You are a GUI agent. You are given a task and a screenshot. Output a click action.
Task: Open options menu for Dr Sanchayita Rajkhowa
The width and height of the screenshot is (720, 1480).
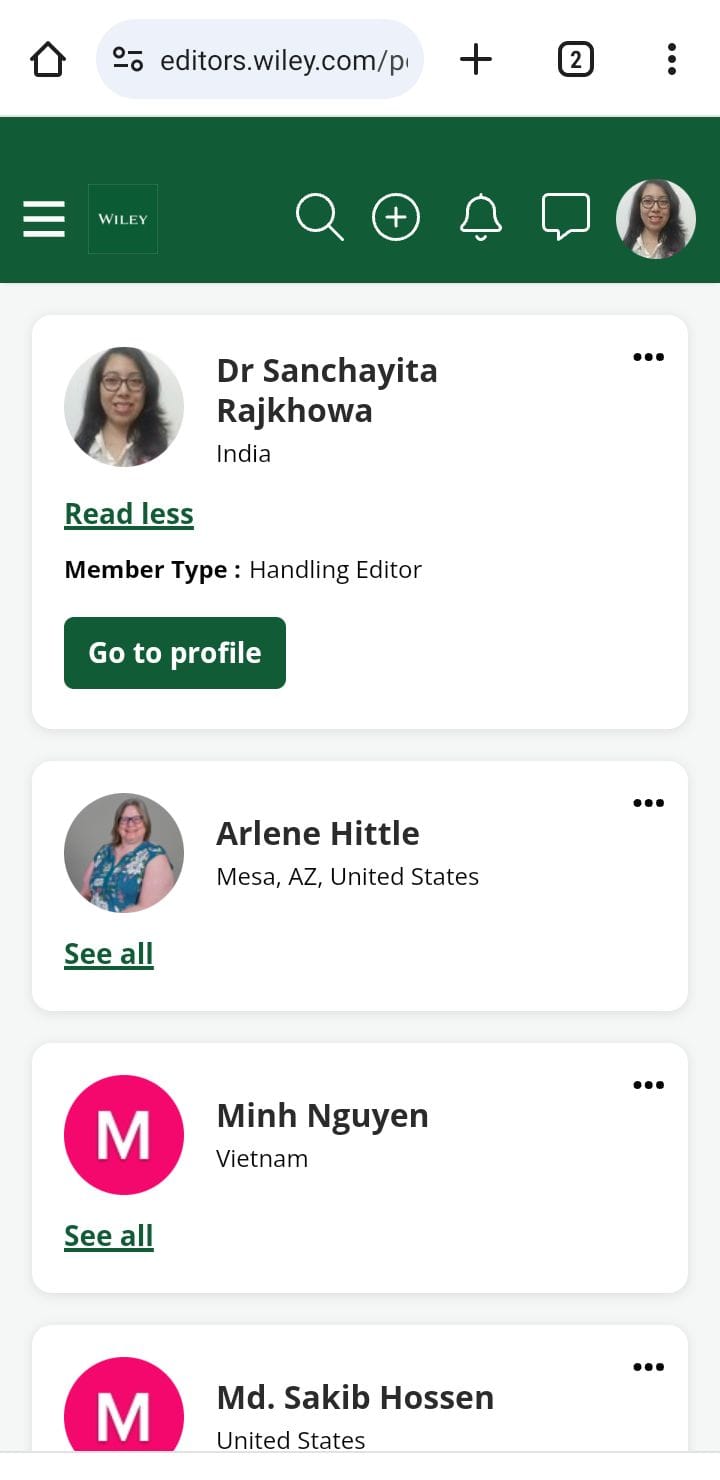tap(648, 357)
